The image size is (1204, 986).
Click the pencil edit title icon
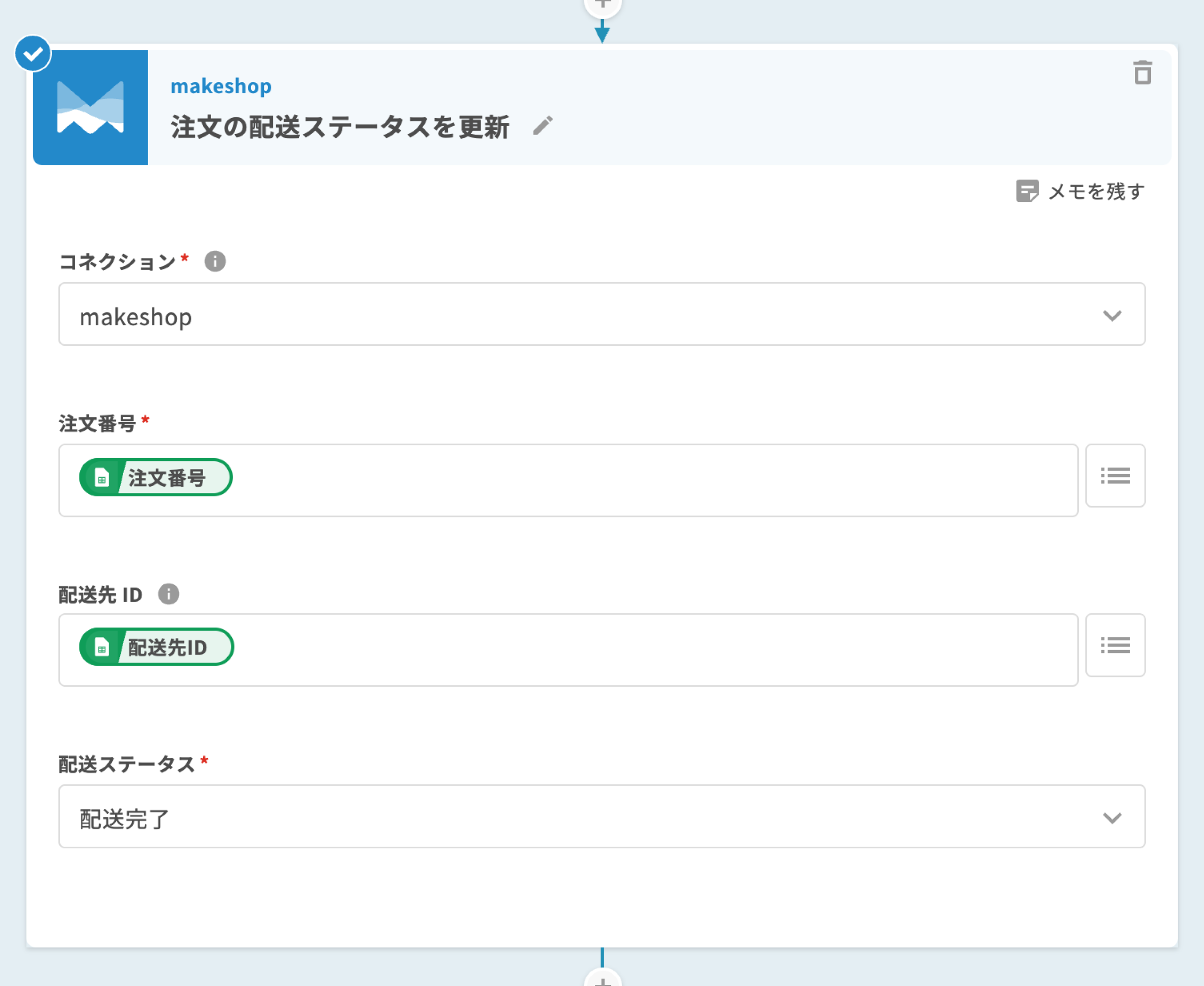(x=542, y=126)
